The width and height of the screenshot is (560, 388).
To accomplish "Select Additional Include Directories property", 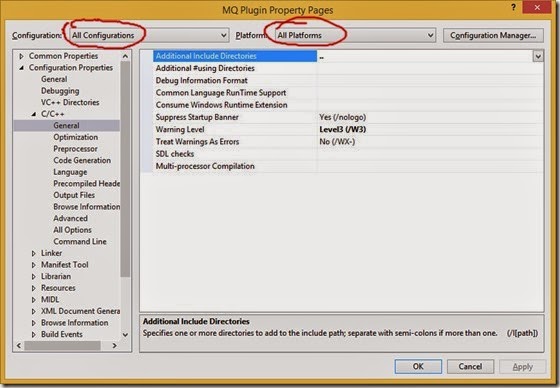I will point(235,56).
